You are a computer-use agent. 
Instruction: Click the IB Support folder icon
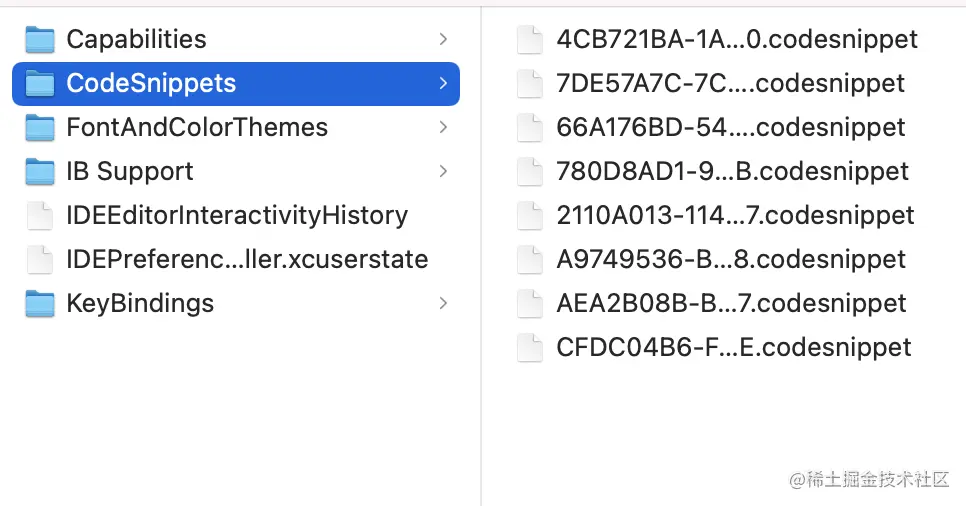(x=40, y=172)
